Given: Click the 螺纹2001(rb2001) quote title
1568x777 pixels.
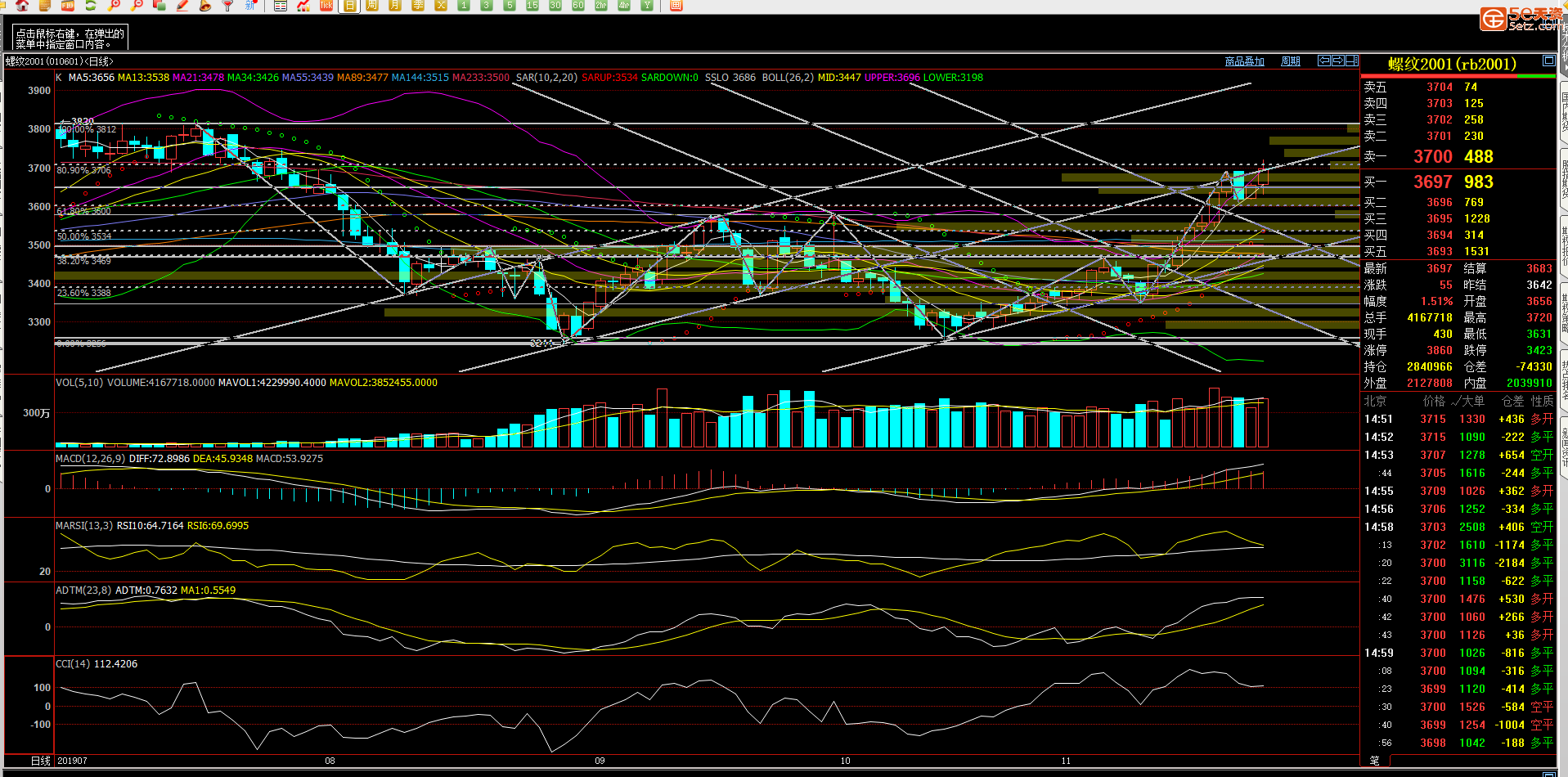Looking at the screenshot, I should [1452, 64].
